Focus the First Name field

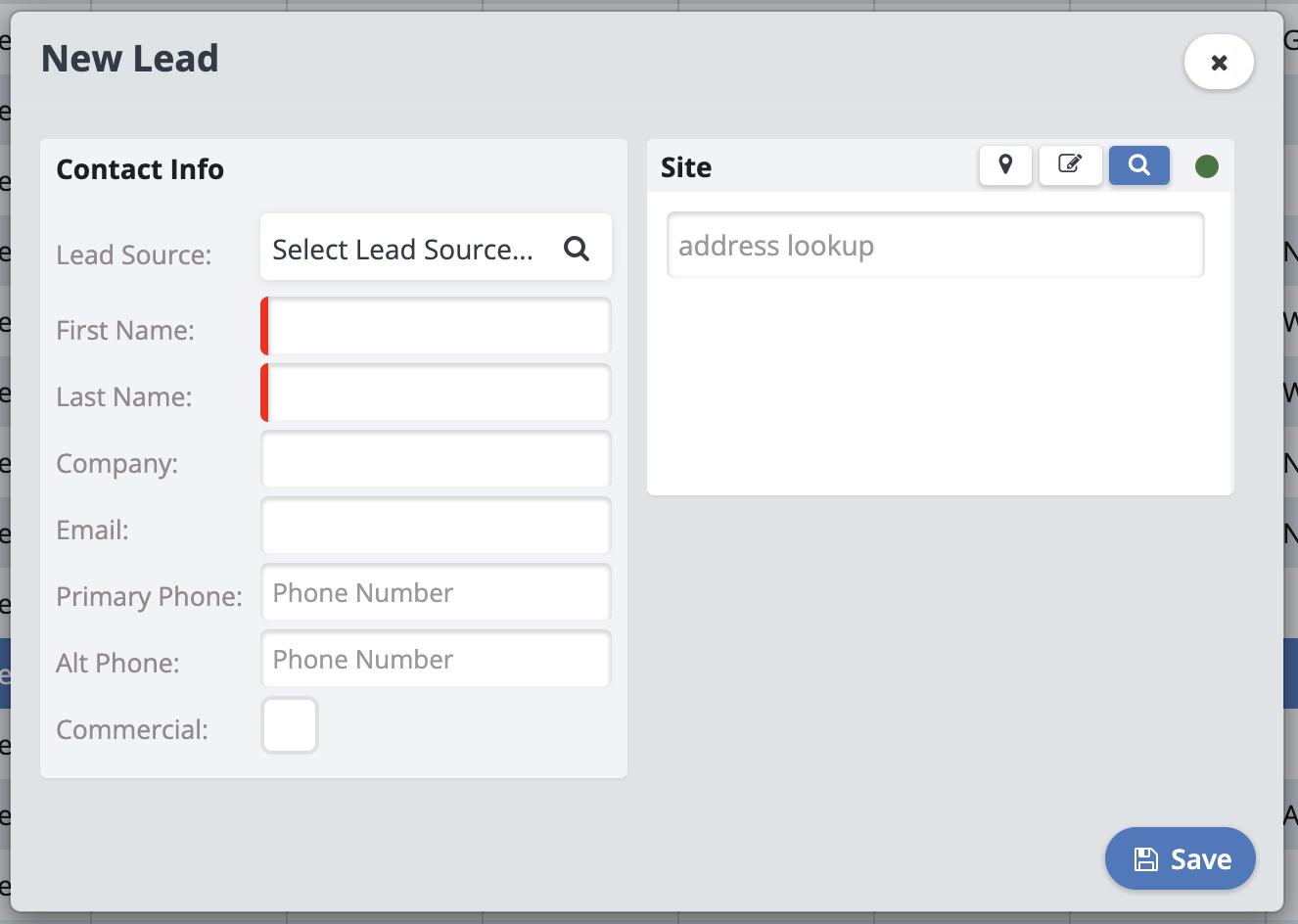click(x=438, y=326)
